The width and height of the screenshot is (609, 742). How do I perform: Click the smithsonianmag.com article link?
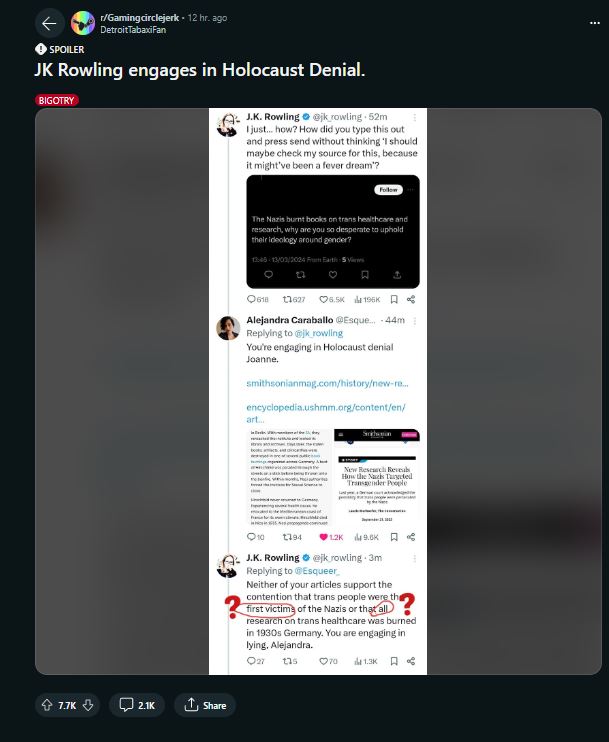pyautogui.click(x=327, y=383)
